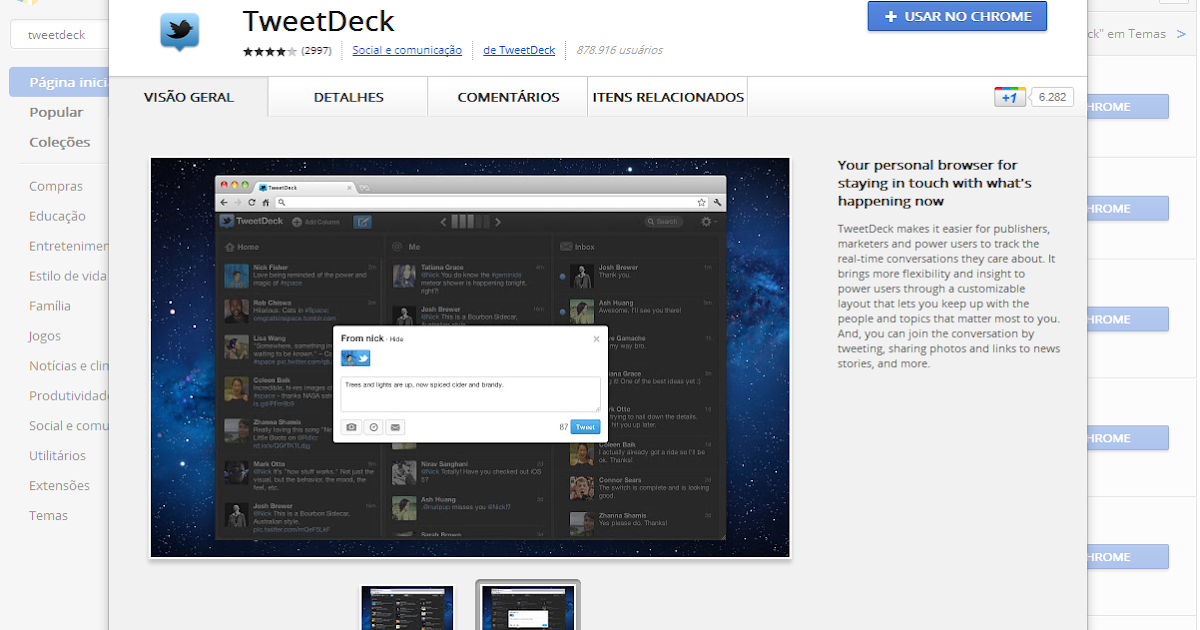
Task: Click the (2997) ratings count
Action: [x=317, y=50]
